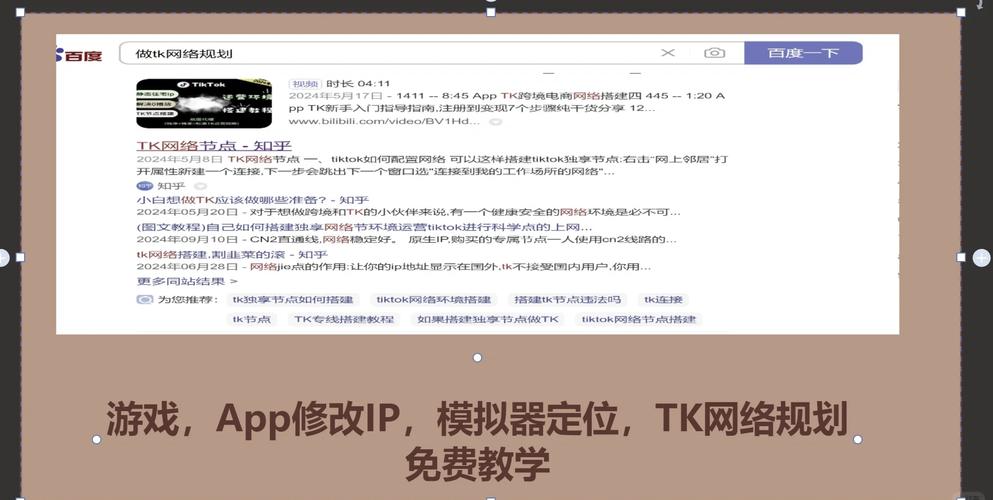Select suggestion tk连接
The height and width of the screenshot is (500, 993).
(x=663, y=299)
